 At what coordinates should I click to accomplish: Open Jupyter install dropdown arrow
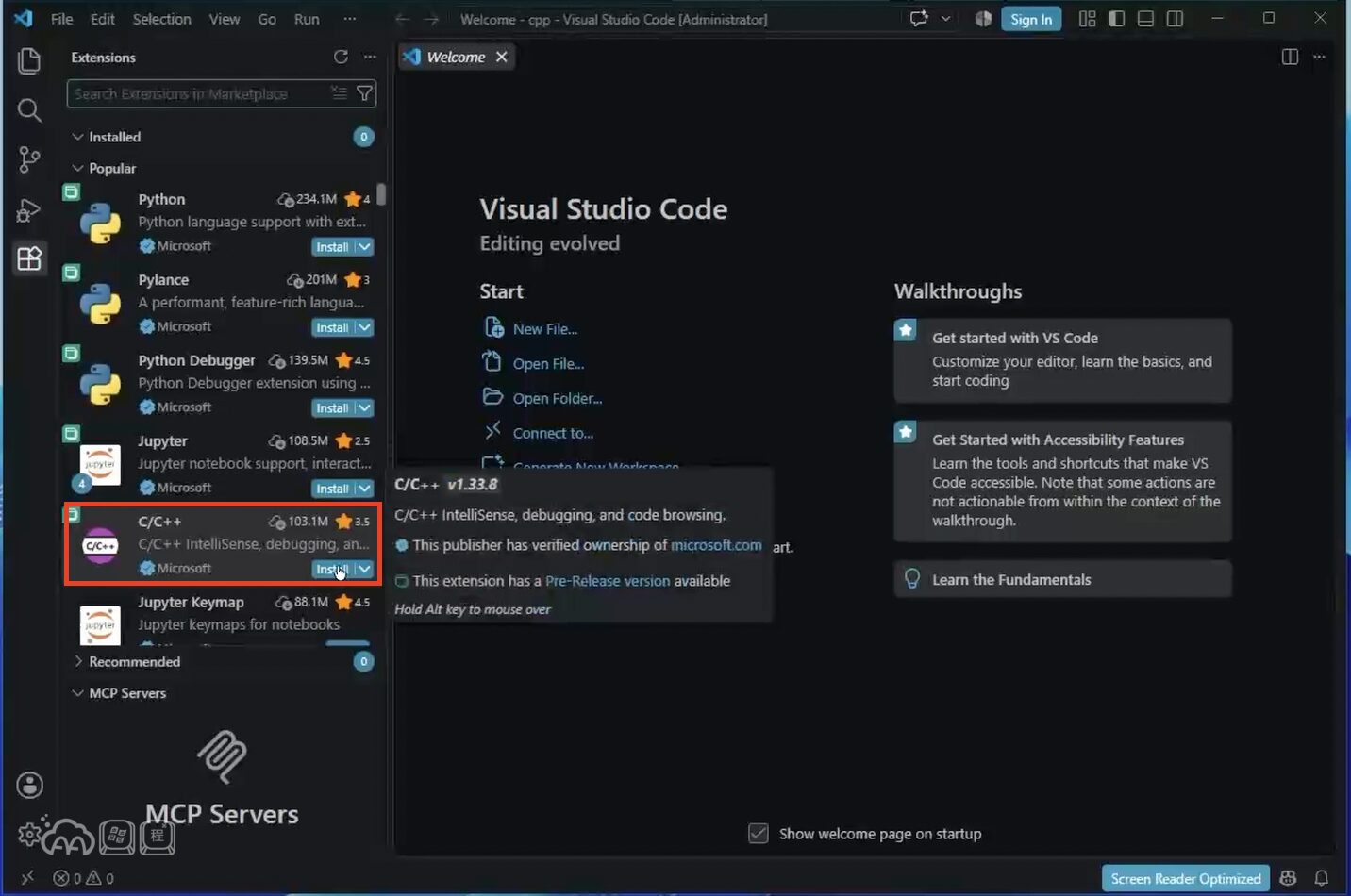point(364,489)
